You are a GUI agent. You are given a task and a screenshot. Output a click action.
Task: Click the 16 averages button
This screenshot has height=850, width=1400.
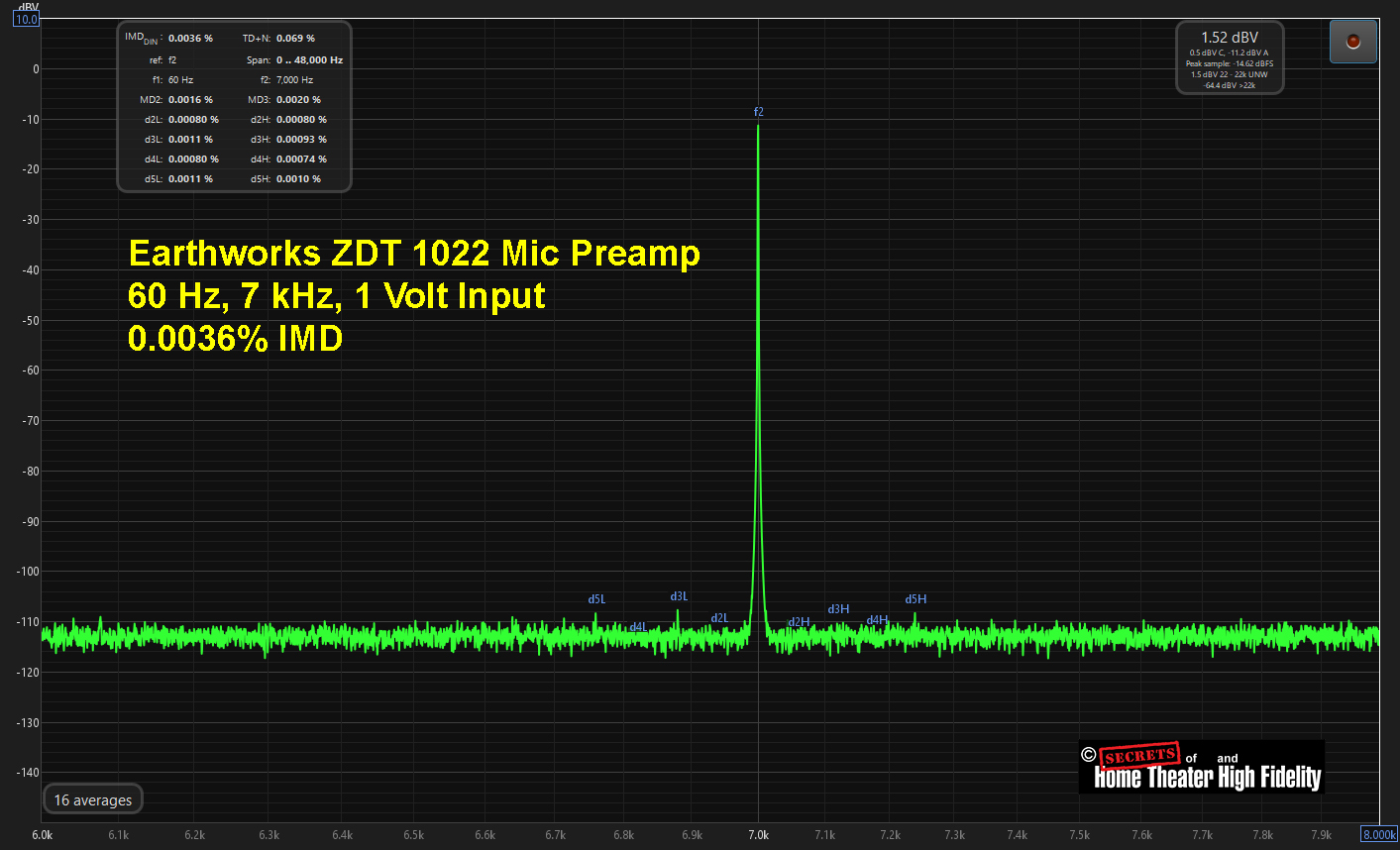pyautogui.click(x=93, y=799)
